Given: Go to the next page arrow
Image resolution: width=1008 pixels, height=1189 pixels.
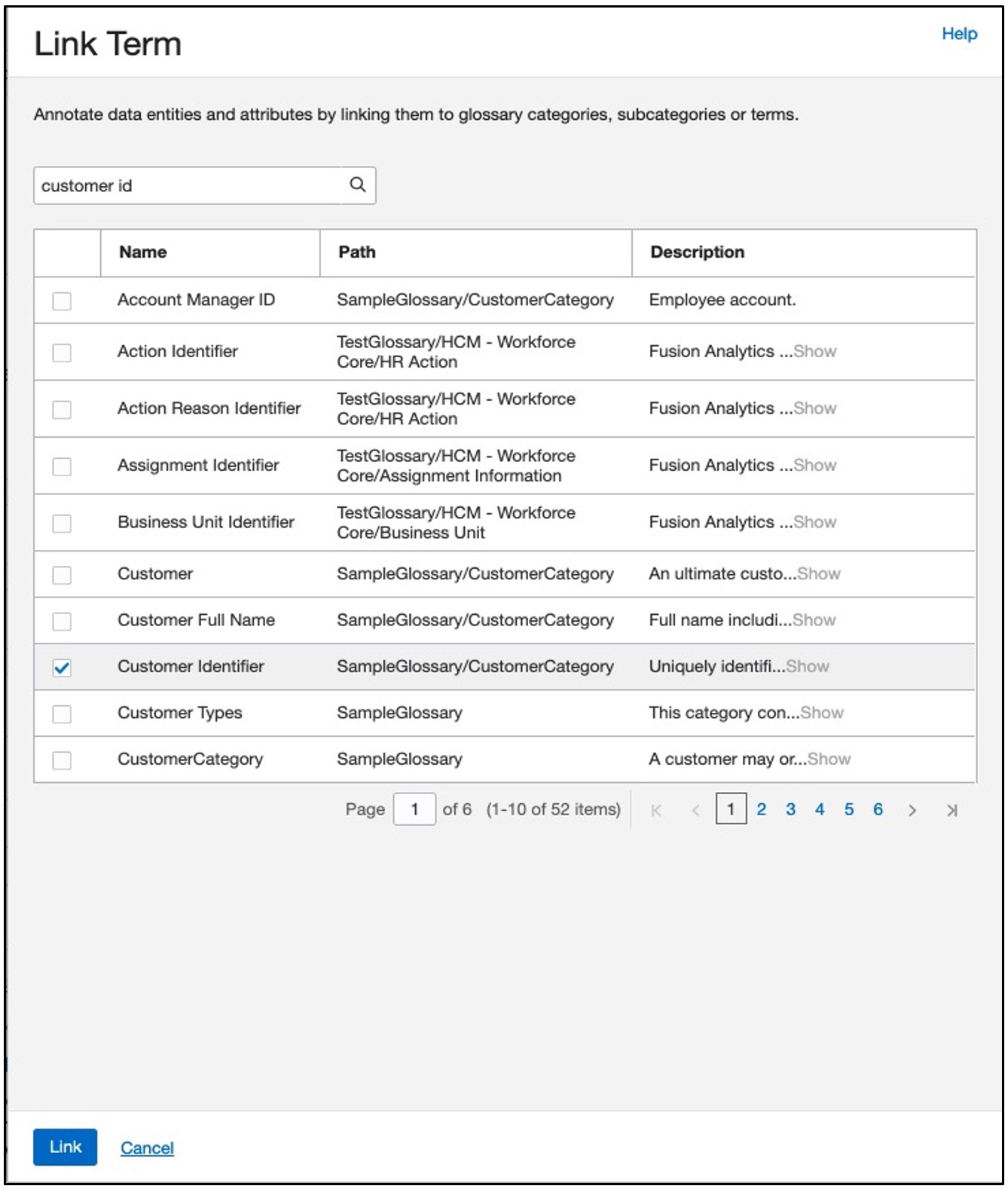Looking at the screenshot, I should (x=912, y=810).
